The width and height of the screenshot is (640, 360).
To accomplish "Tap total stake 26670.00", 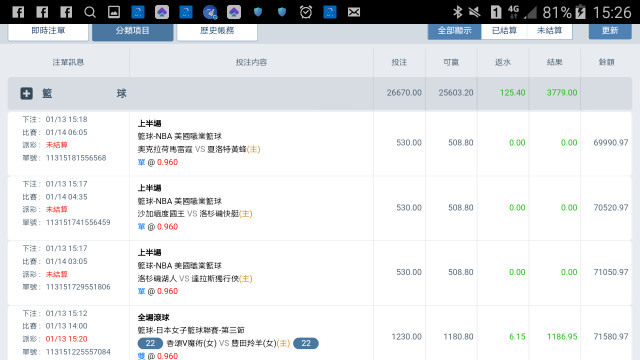I will pyautogui.click(x=404, y=93).
